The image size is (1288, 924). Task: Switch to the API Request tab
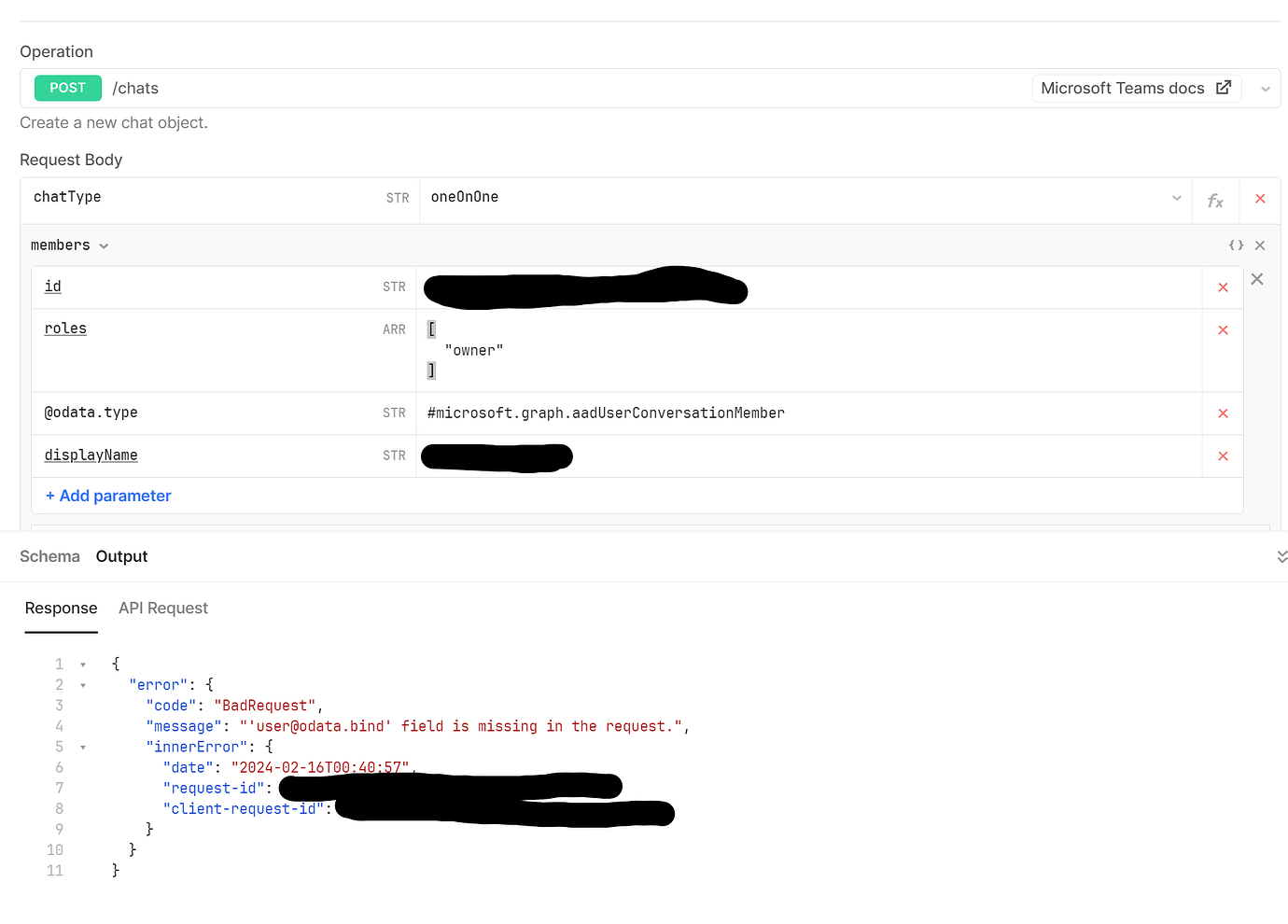point(162,608)
